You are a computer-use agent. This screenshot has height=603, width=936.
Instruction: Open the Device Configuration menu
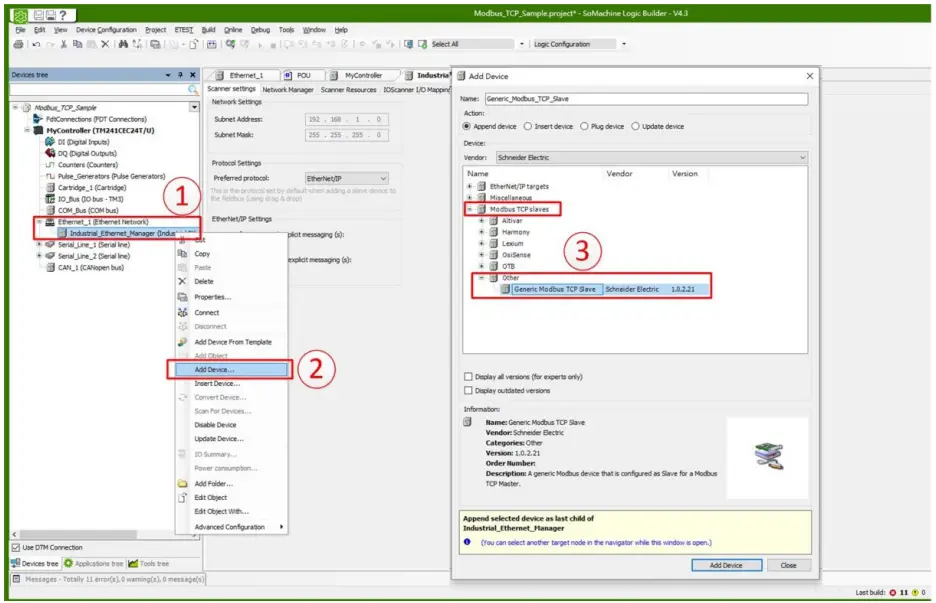(106, 30)
